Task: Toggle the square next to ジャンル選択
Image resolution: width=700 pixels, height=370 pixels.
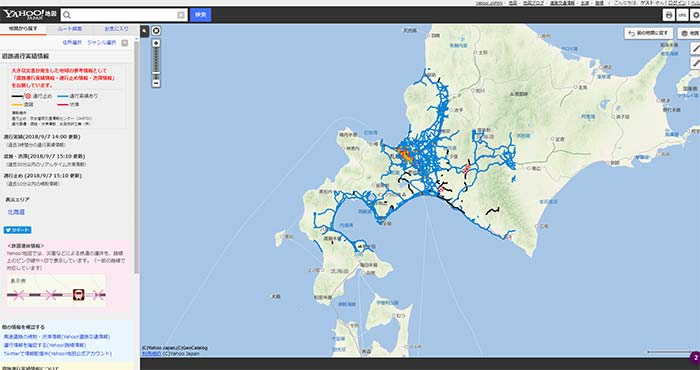Action: pos(125,43)
